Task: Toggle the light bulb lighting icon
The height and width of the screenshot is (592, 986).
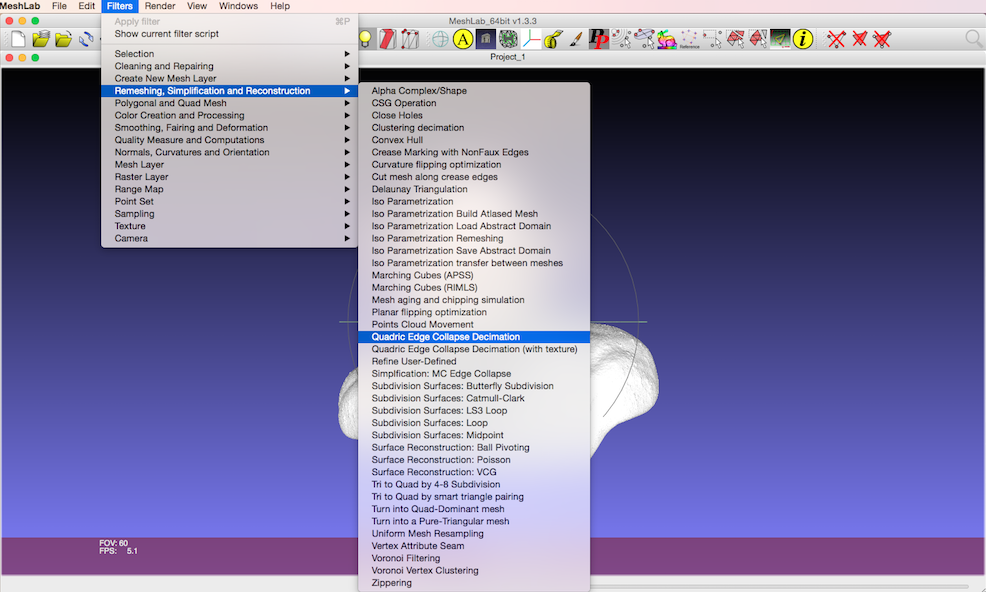Action: (365, 39)
